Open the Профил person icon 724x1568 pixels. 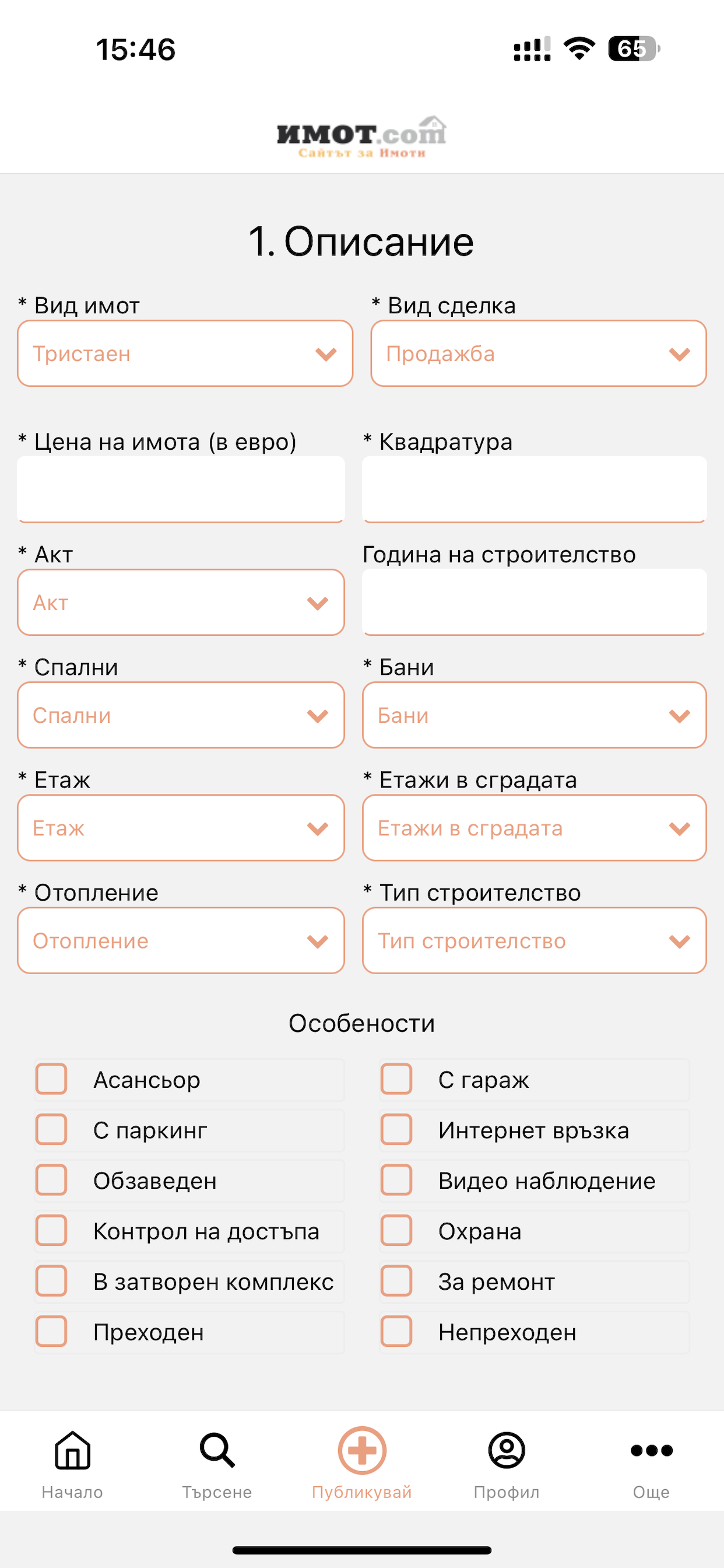point(507,1450)
